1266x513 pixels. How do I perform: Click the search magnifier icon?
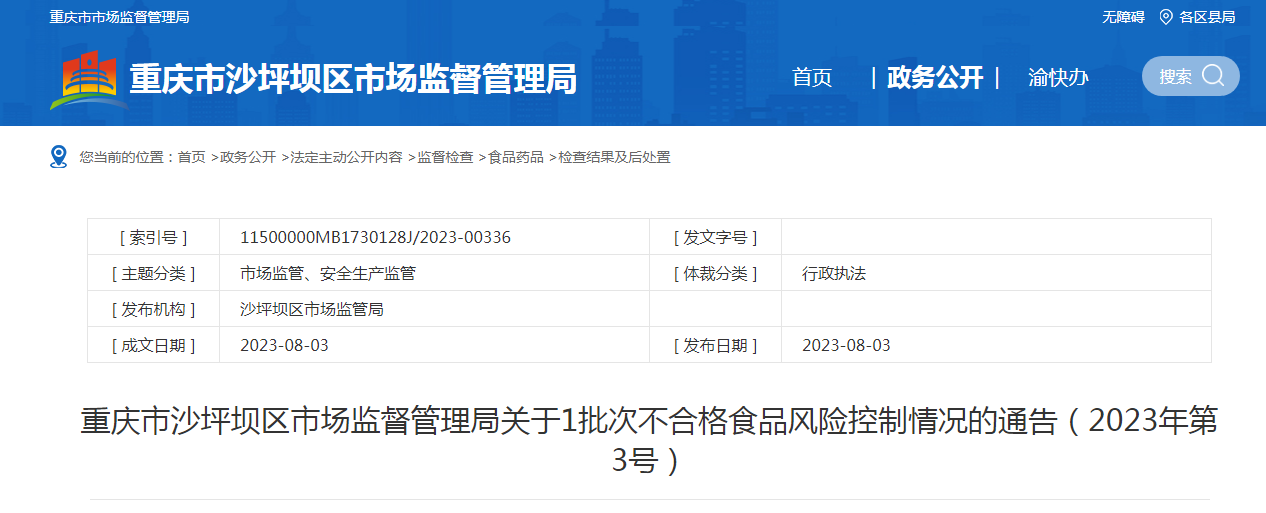pos(1213,76)
